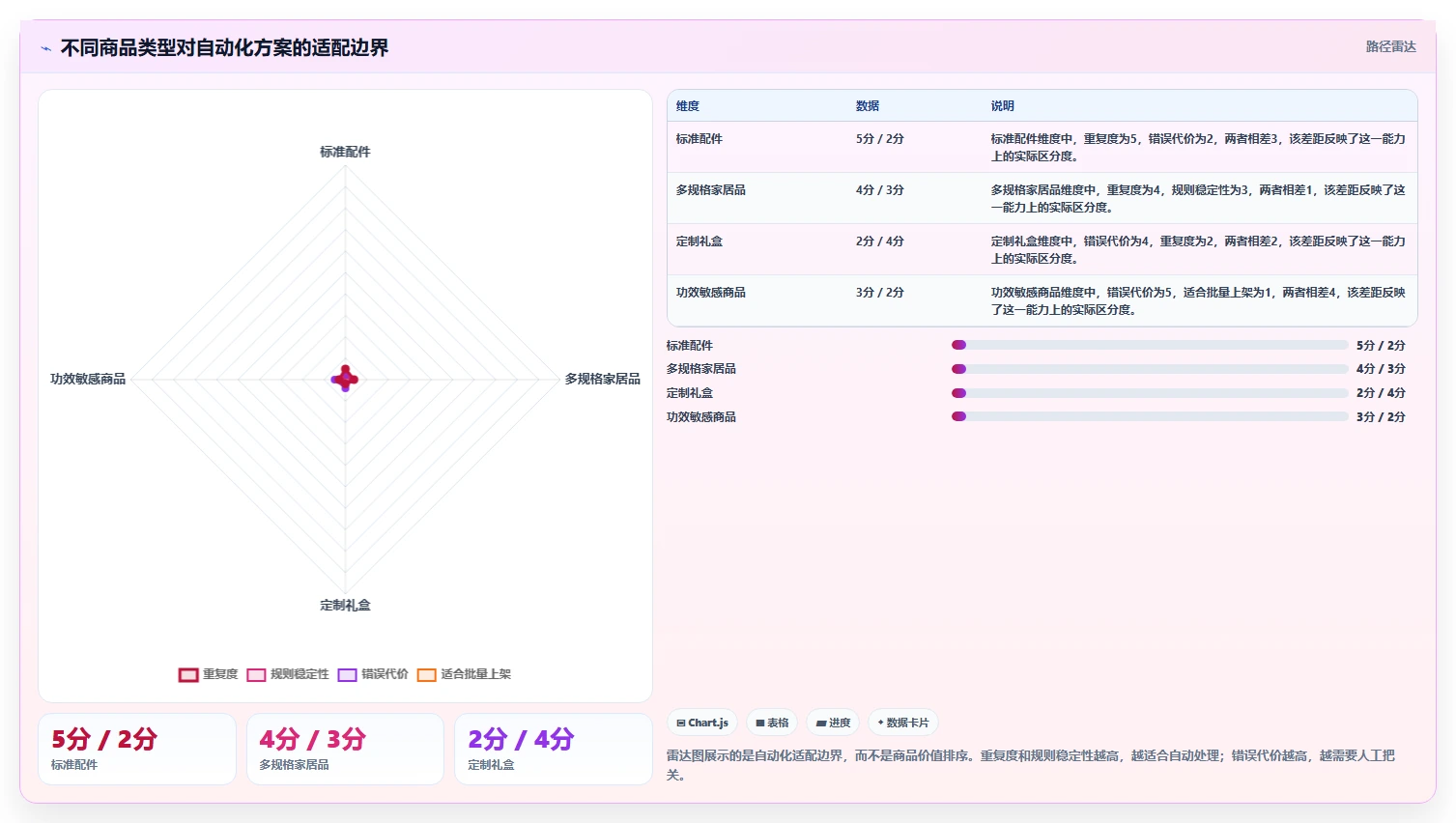
Task: Open the 标准配件 5分 / 2分 data card
Action: 137,749
